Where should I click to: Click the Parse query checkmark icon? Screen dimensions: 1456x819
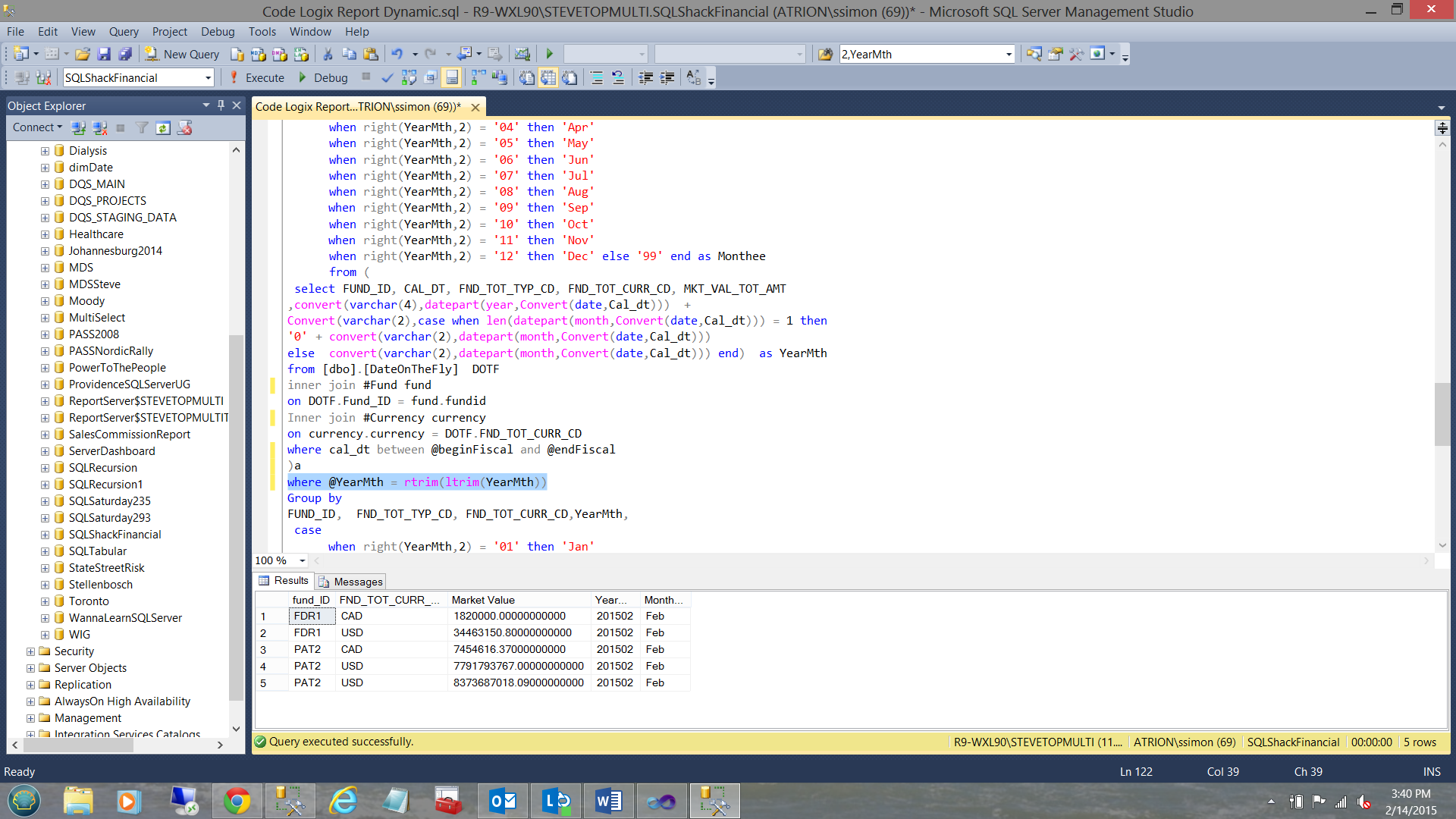pyautogui.click(x=387, y=77)
